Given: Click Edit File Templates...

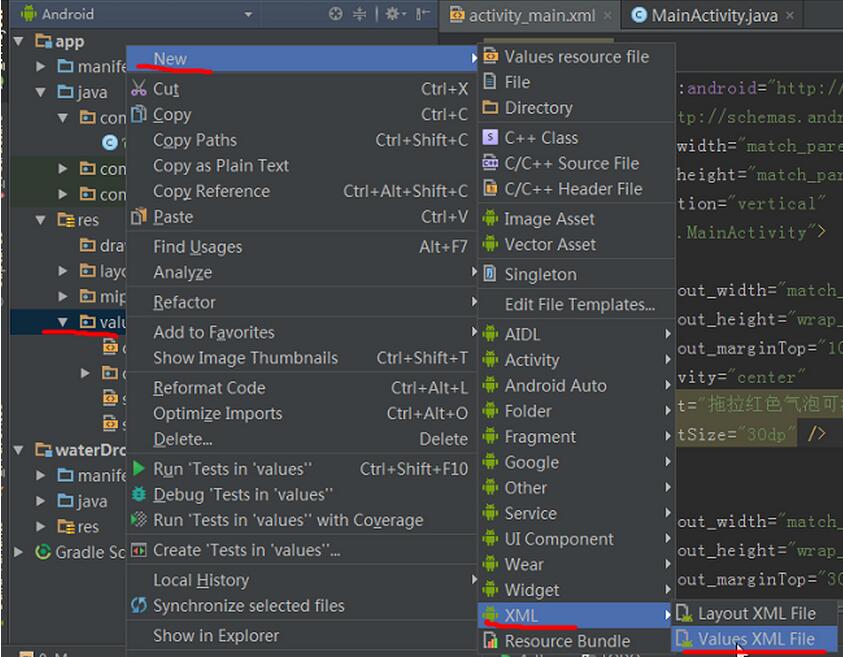Looking at the screenshot, I should coord(576,304).
